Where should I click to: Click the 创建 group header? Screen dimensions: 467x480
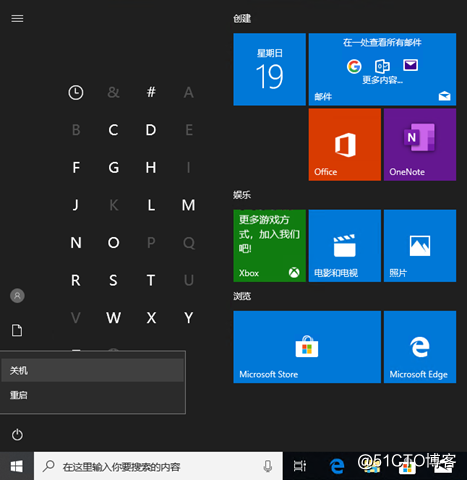(242, 19)
